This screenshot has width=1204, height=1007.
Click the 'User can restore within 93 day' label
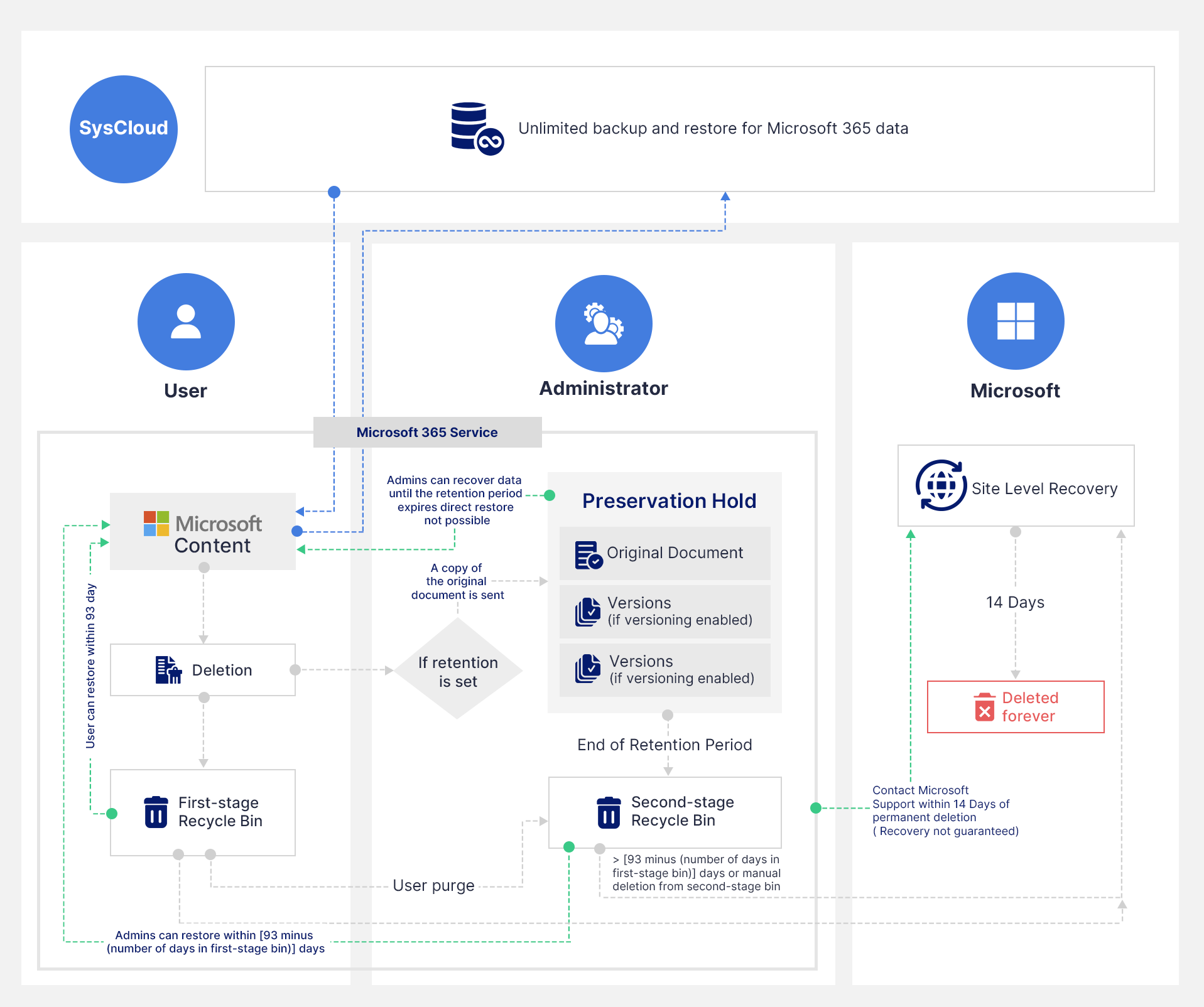(90, 666)
